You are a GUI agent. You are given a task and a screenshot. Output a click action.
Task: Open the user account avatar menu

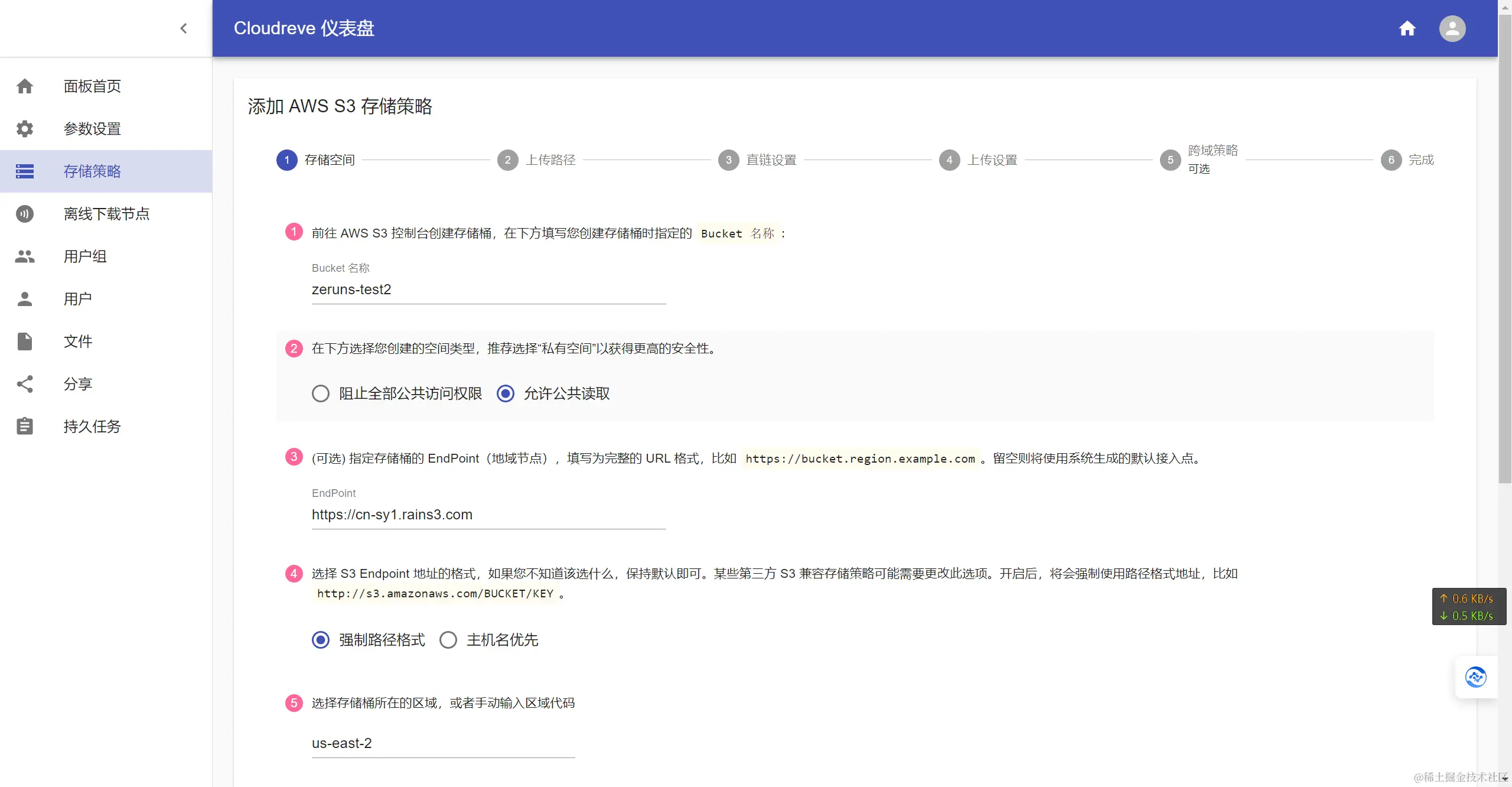click(1452, 28)
